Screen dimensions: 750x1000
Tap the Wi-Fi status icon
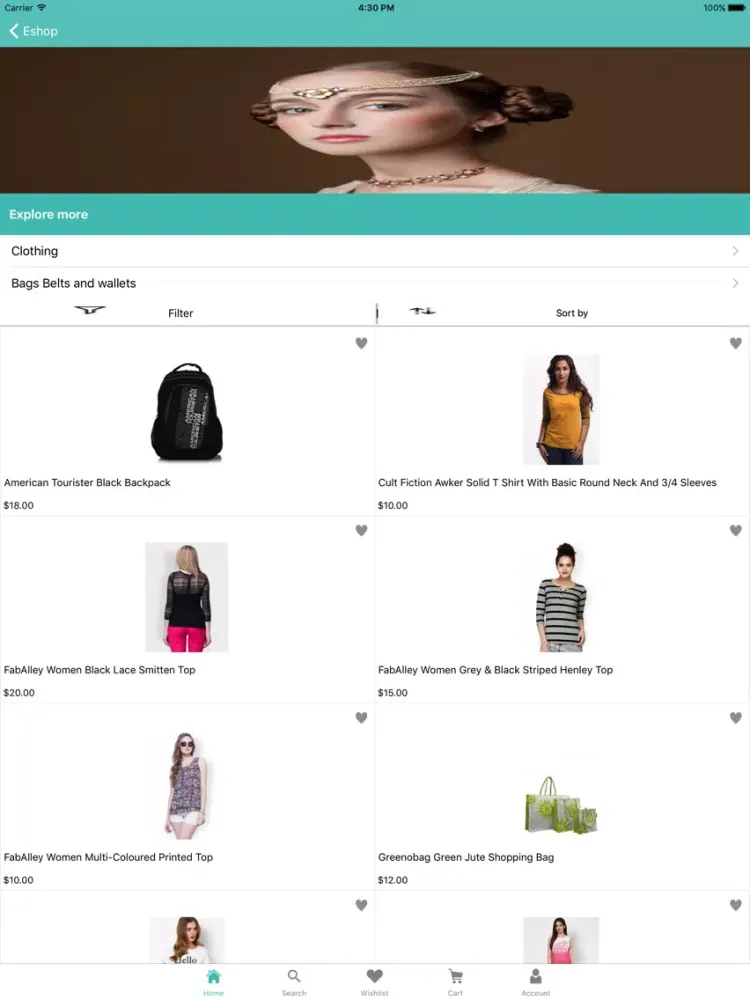click(x=41, y=8)
